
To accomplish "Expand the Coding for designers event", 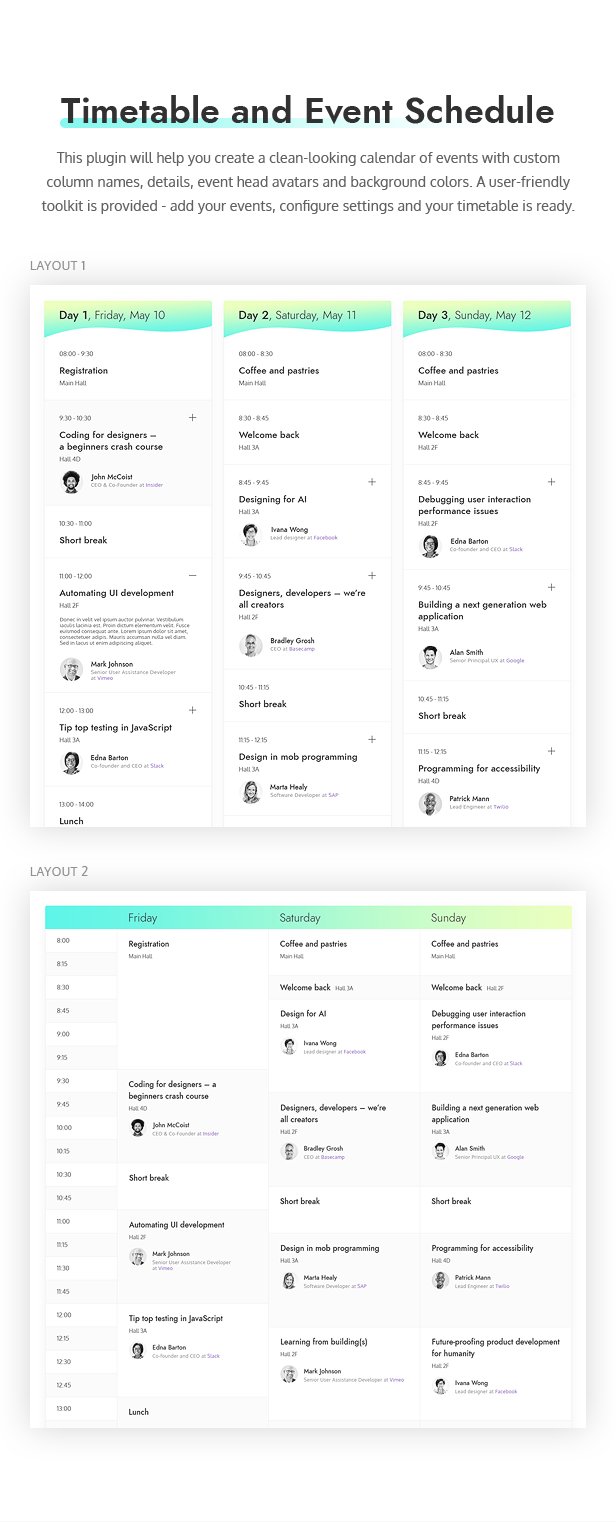I will coord(193,418).
